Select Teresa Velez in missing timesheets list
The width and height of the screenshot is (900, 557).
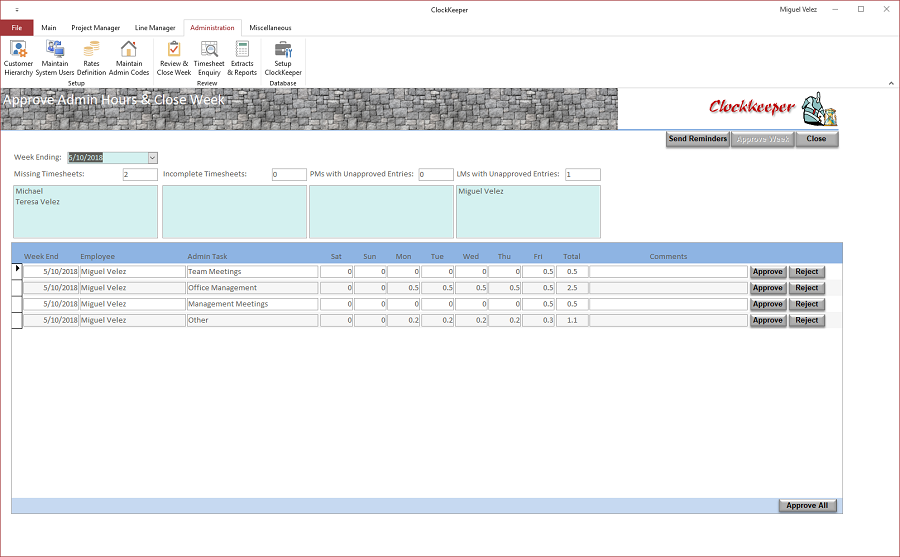pos(37,202)
